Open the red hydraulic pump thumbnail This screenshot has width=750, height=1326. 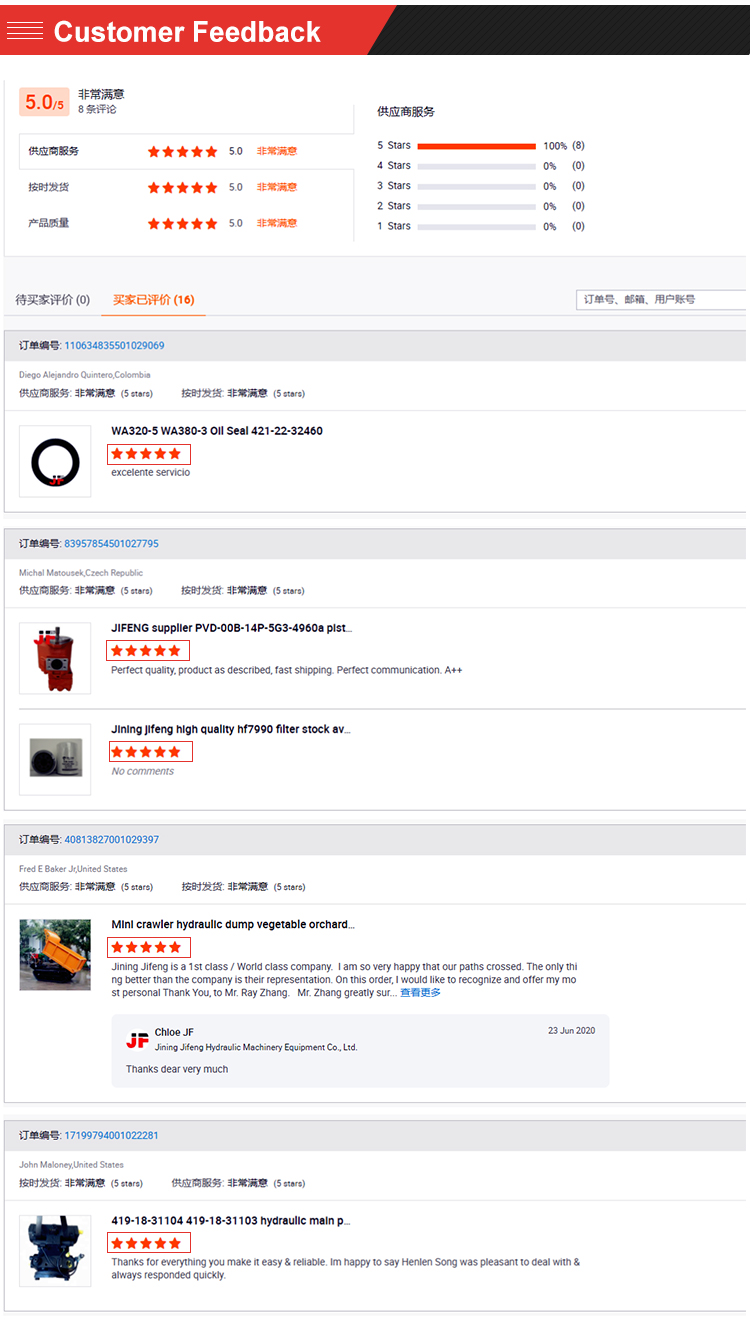pyautogui.click(x=55, y=658)
